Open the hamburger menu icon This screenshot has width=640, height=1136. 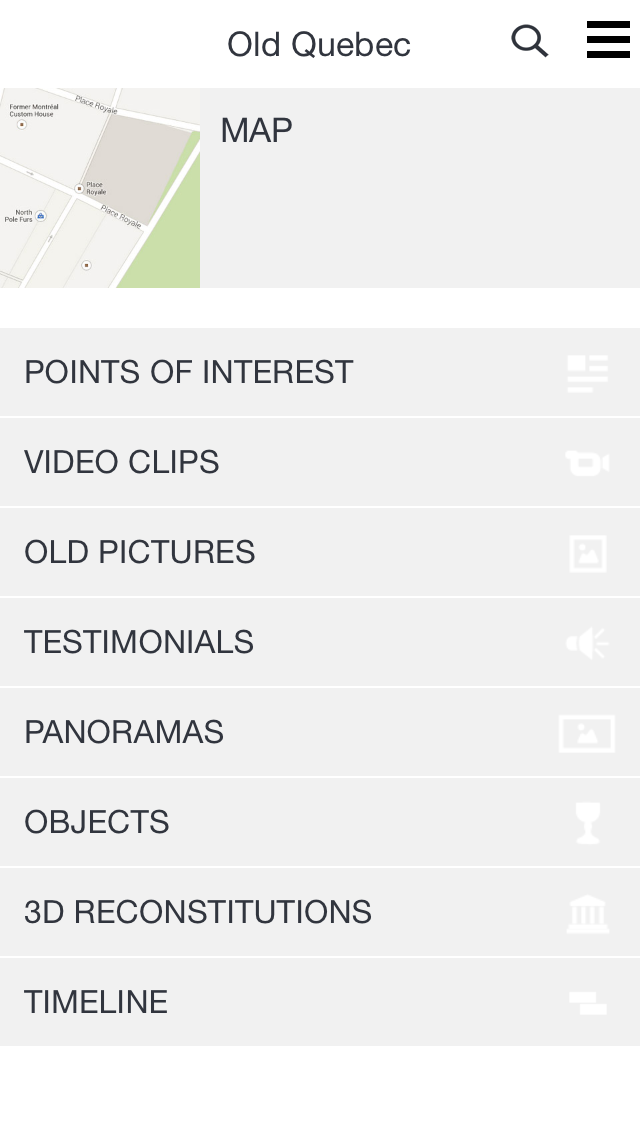(608, 39)
